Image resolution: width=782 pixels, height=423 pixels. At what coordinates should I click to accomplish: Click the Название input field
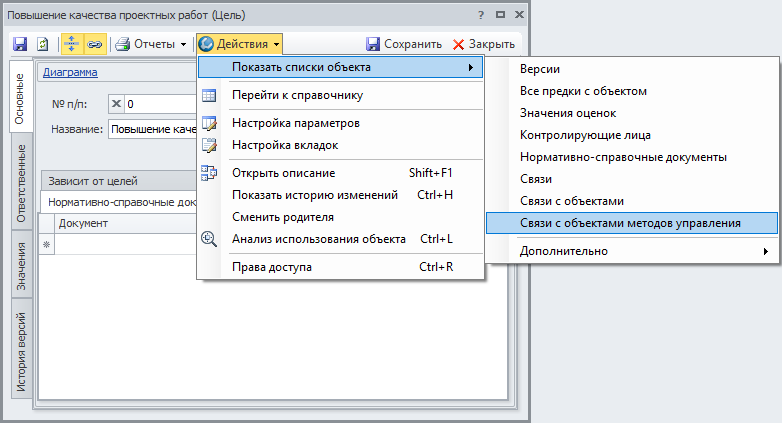pos(152,129)
